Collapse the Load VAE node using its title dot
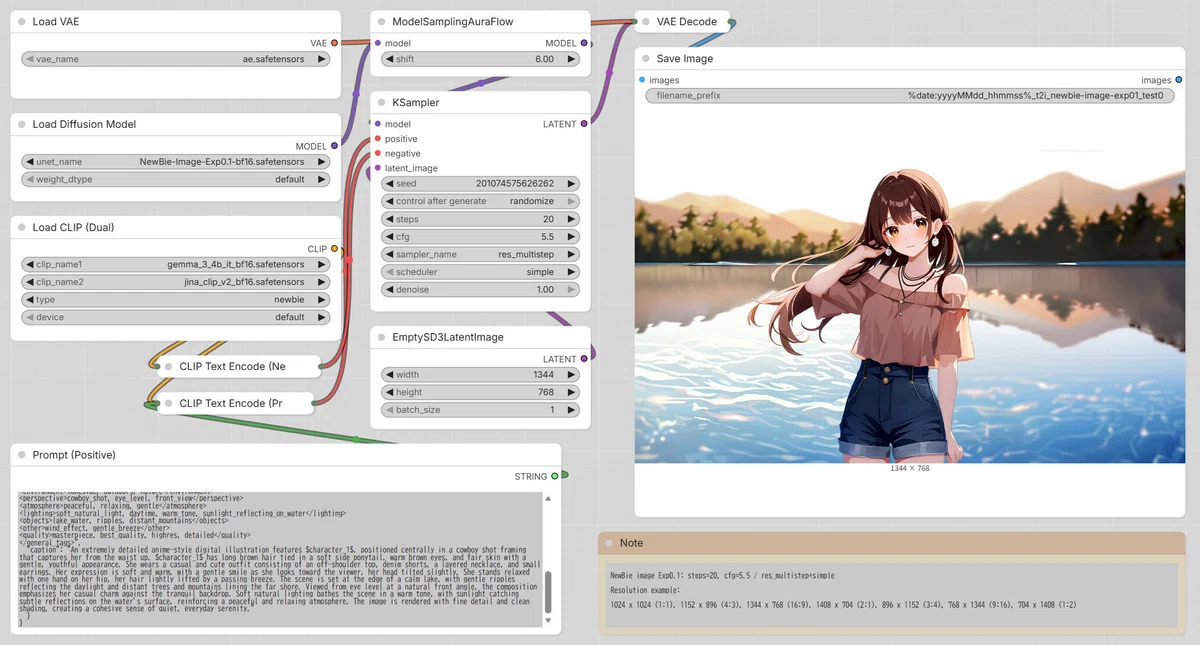 coord(21,21)
